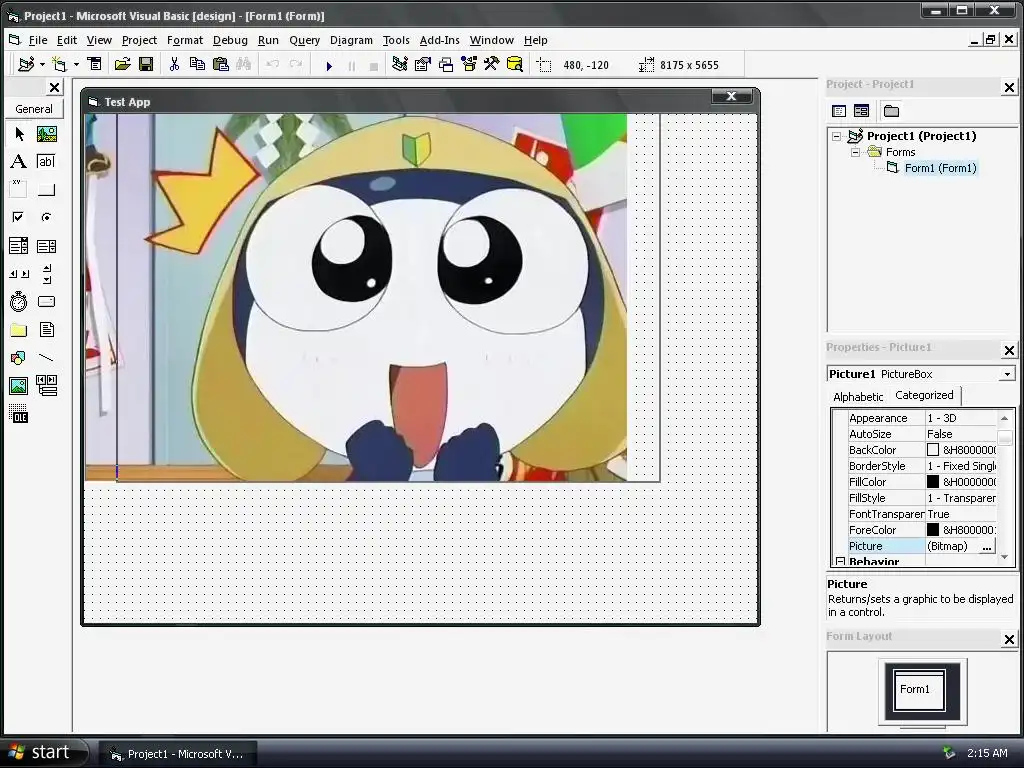Click the Picture property ellipsis button
The width and height of the screenshot is (1024, 768).
click(x=987, y=547)
